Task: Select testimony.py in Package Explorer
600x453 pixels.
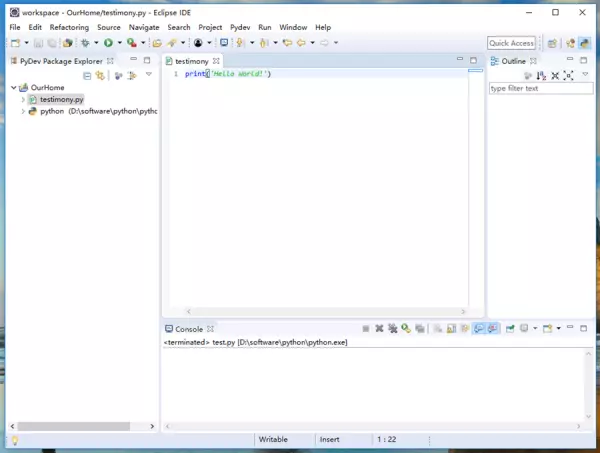Action: tap(62, 99)
